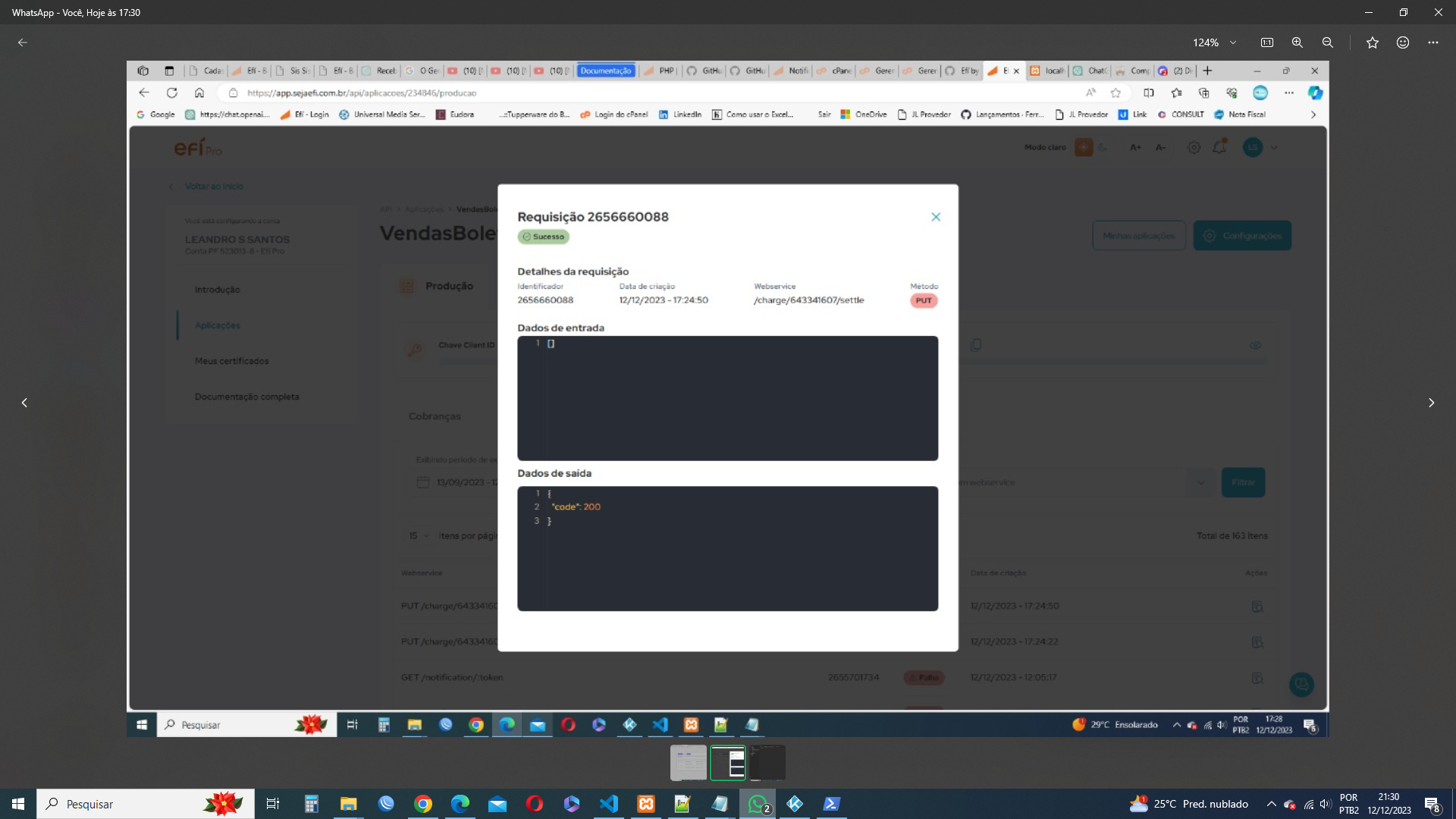Open the viewer's three-dot more options menu
Viewport: 1456px width, 819px height.
click(x=1433, y=42)
